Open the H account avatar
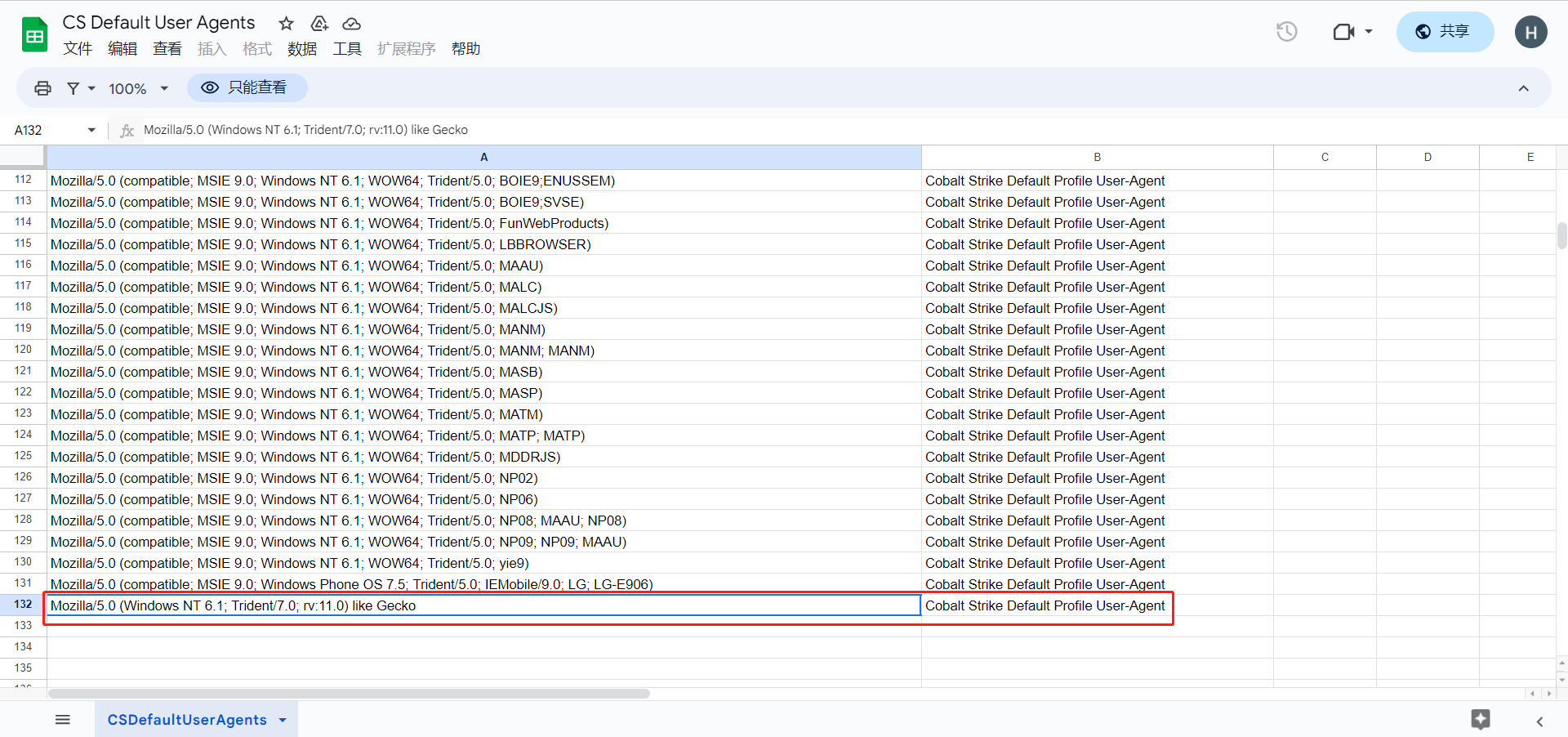The width and height of the screenshot is (1568, 737). tap(1530, 32)
